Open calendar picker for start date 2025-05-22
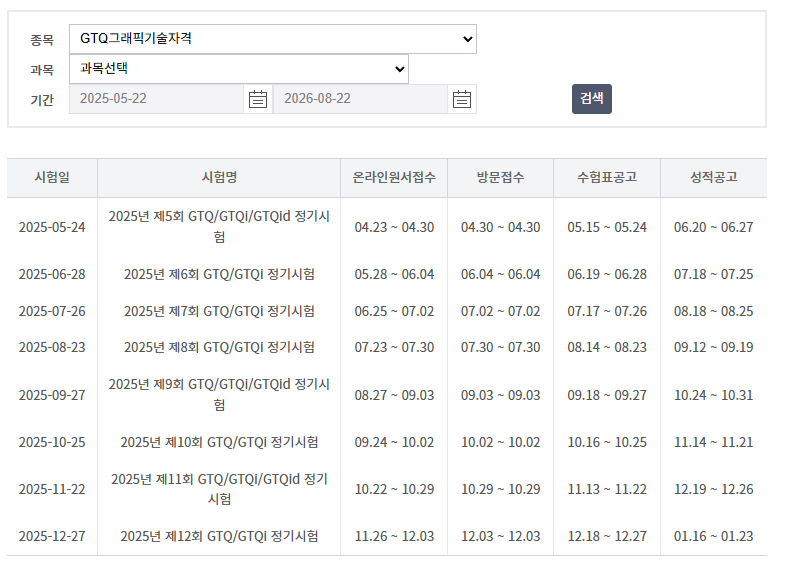Screen dimensions: 789x572 coord(258,99)
